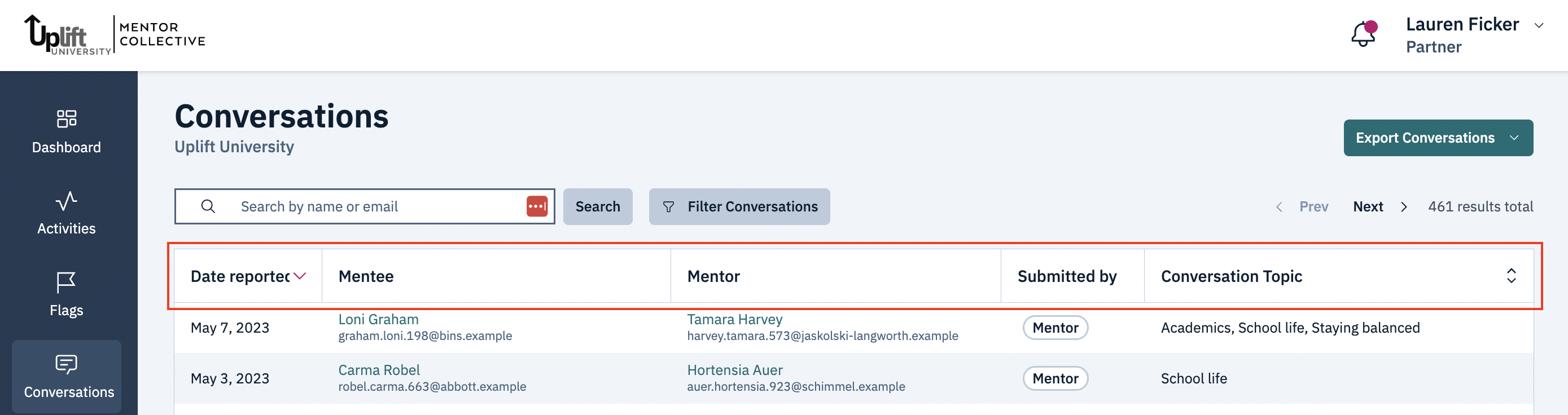Click the Uplift University logo
This screenshot has width=1568, height=415.
(x=67, y=36)
